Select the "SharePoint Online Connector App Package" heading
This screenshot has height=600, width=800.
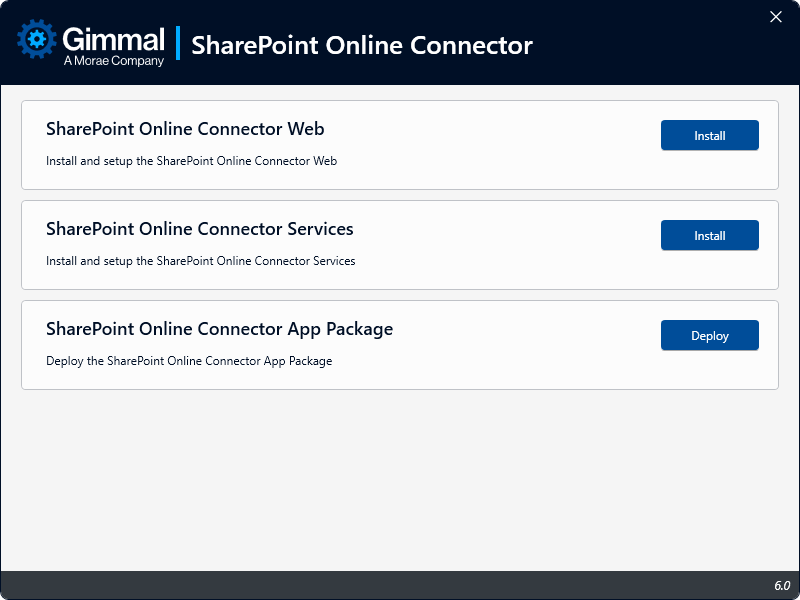(x=219, y=329)
